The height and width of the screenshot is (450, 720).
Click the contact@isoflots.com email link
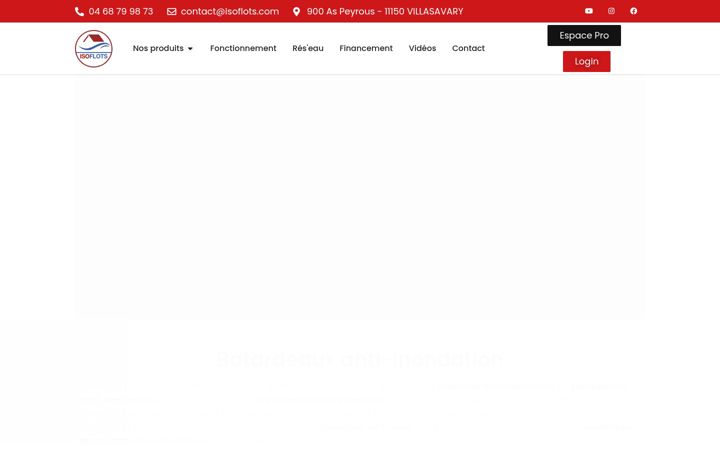click(230, 11)
